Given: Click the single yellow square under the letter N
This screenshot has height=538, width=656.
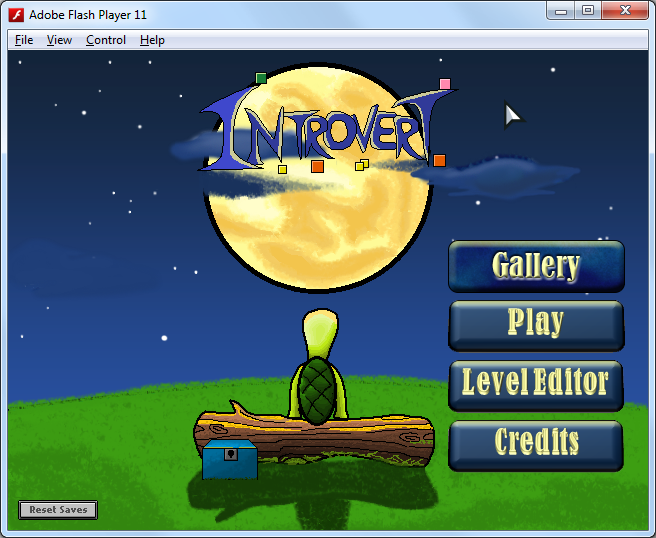Looking at the screenshot, I should coord(282,169).
